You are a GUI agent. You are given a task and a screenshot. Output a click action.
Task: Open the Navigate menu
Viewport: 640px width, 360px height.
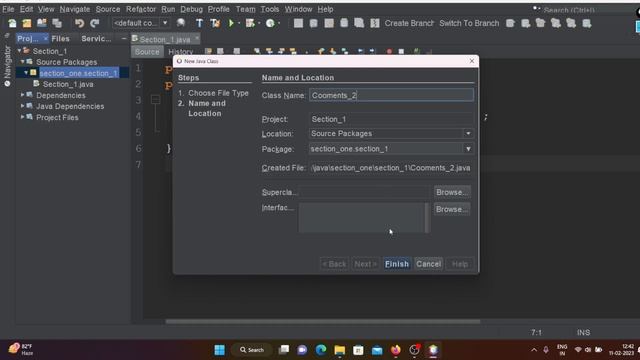tap(75, 9)
